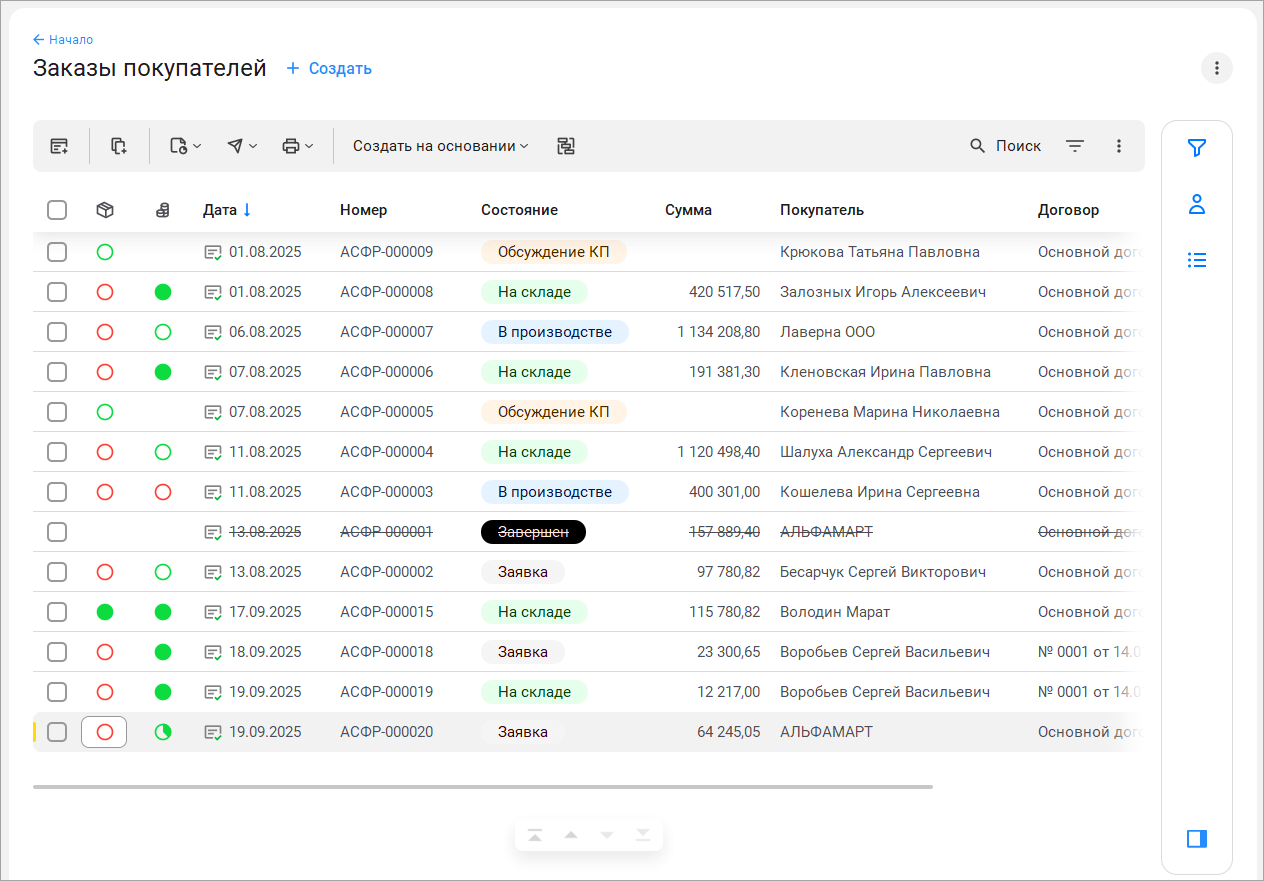This screenshot has width=1264, height=881.
Task: Sort by the Договор column header
Action: coord(1068,210)
